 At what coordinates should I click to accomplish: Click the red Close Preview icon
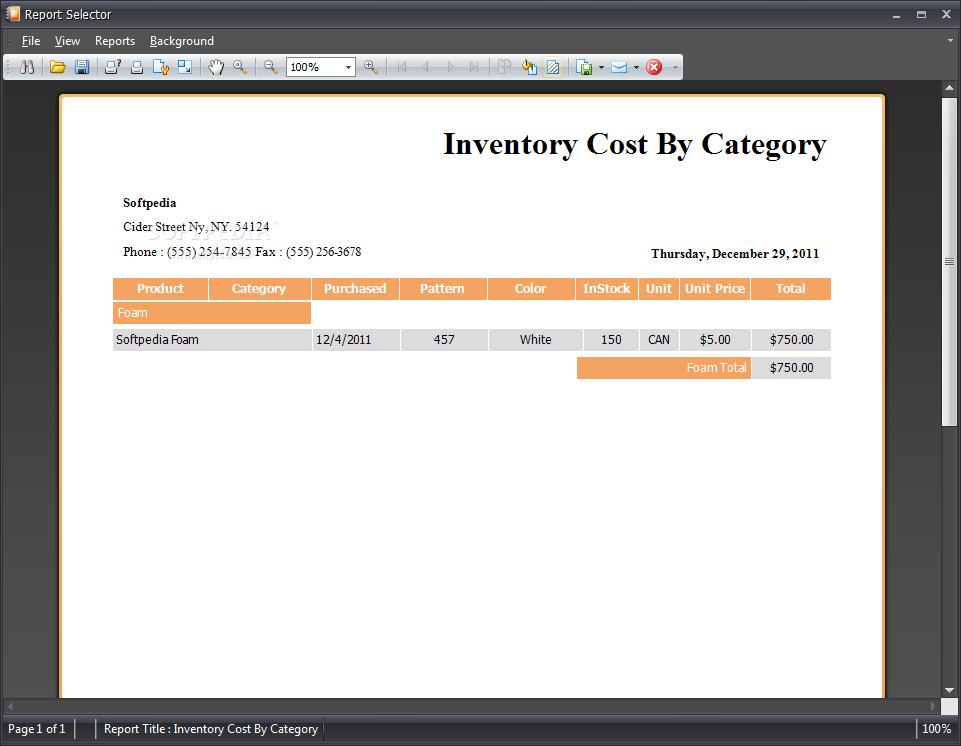tap(655, 67)
